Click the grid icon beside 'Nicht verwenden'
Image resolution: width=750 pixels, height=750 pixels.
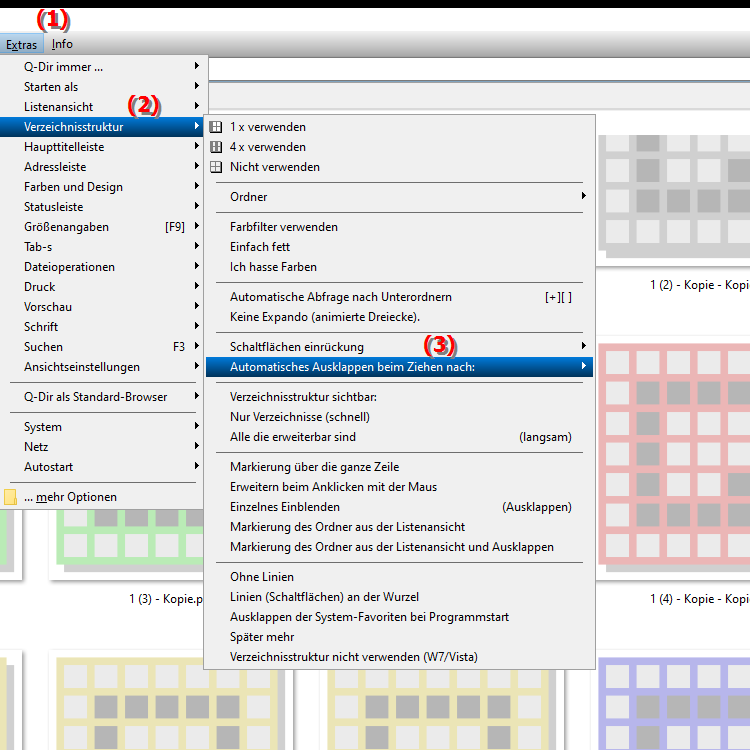point(216,167)
